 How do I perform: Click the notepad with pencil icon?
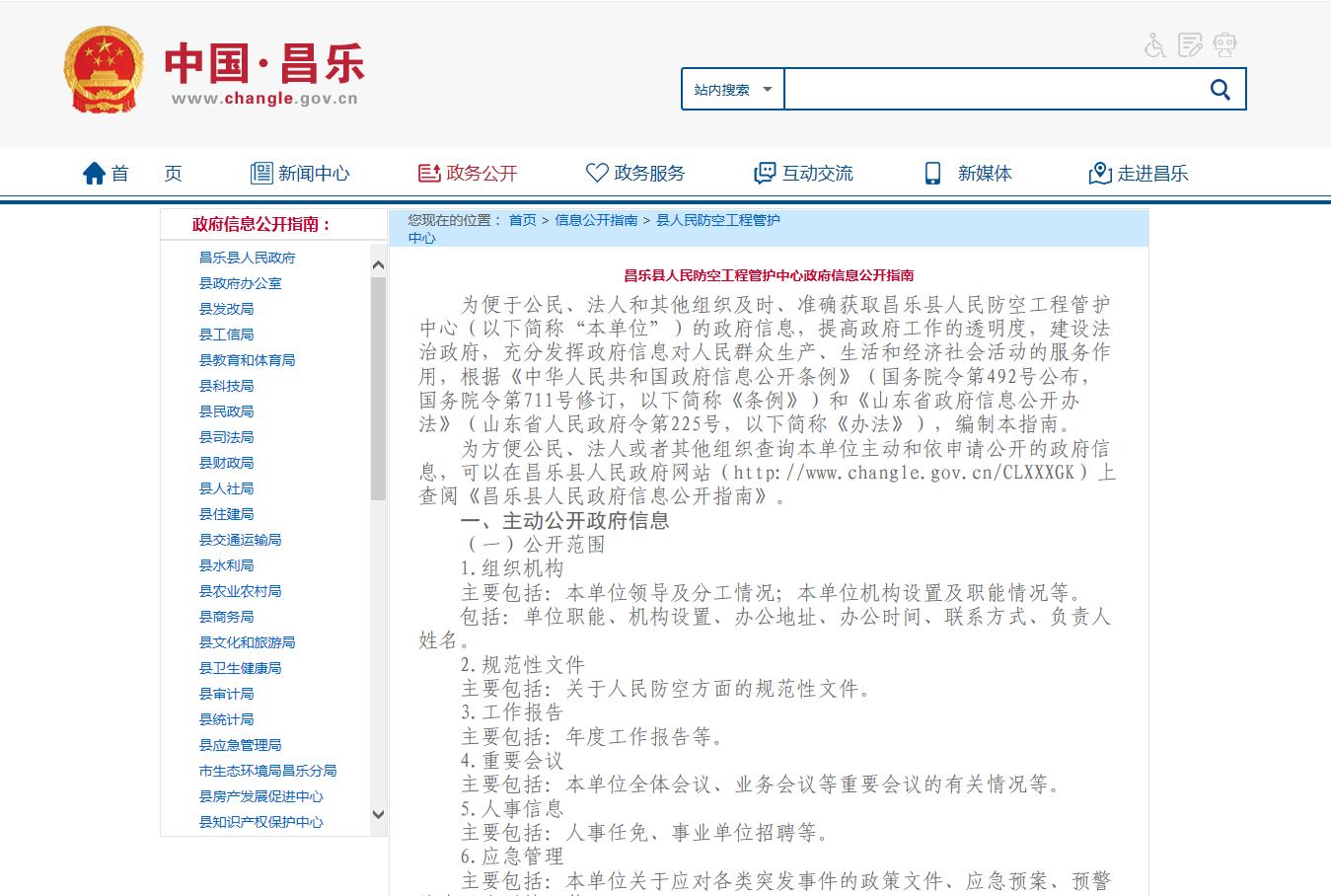click(x=1190, y=45)
